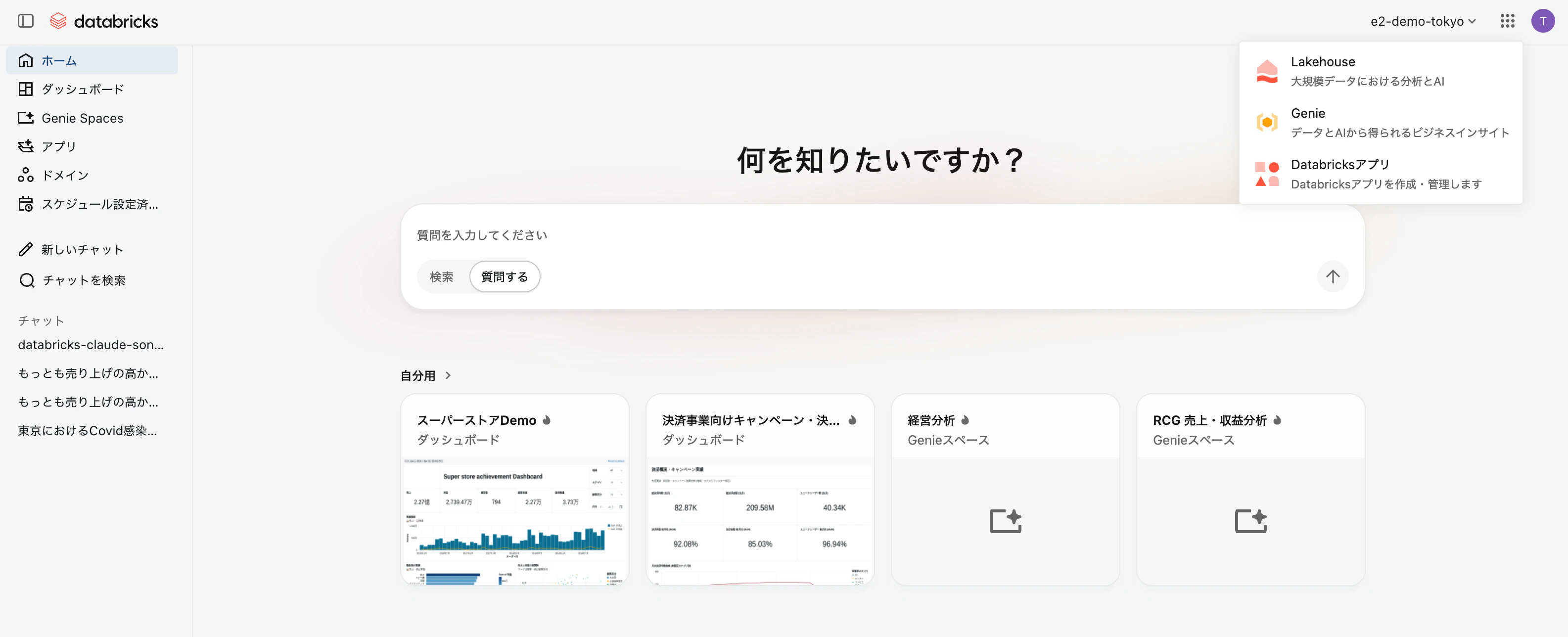Image resolution: width=1568 pixels, height=637 pixels.
Task: Open the 経営分析 card title
Action: pos(931,420)
